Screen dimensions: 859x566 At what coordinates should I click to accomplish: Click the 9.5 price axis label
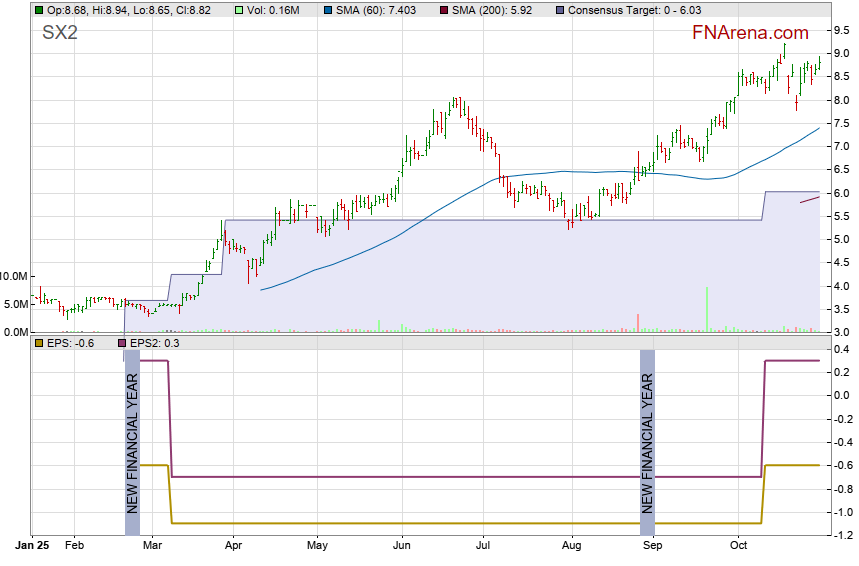tap(841, 30)
